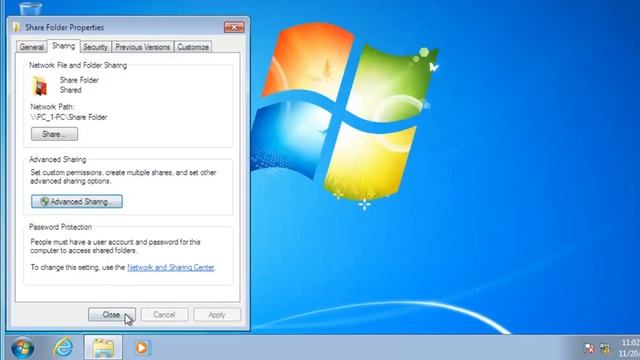
Task: Click the shared folder icon in the dialog
Action: point(40,86)
